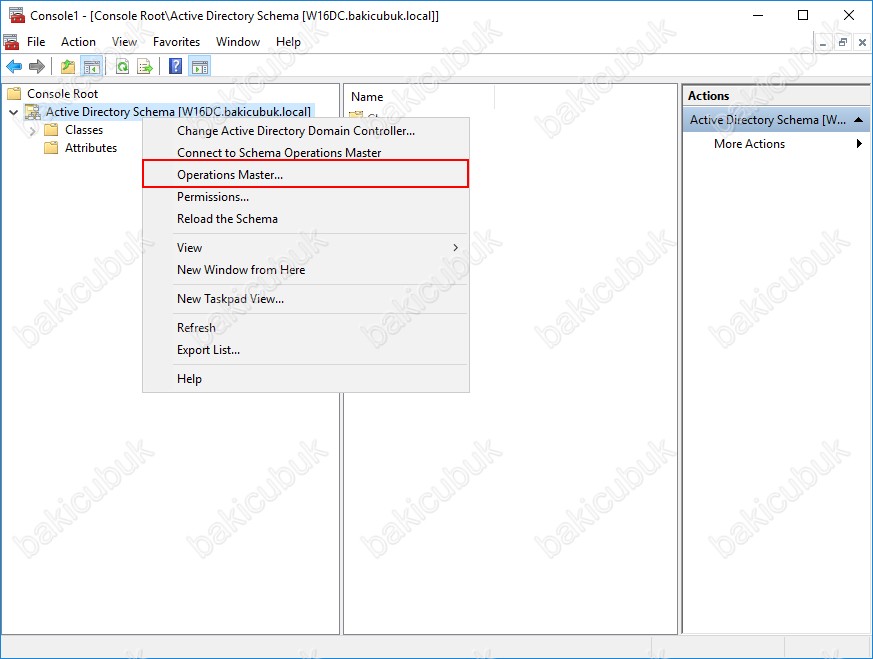Collapse the Active Directory Schema tree node
This screenshot has height=659, width=873.
(x=14, y=112)
